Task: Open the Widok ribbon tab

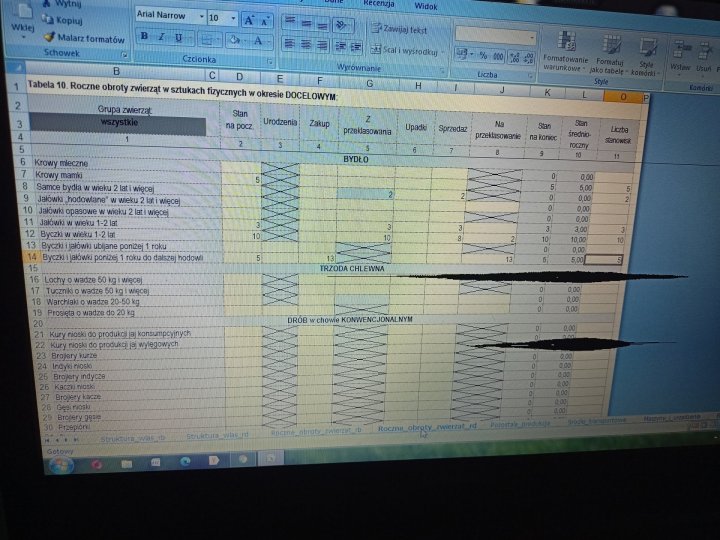Action: (x=426, y=6)
